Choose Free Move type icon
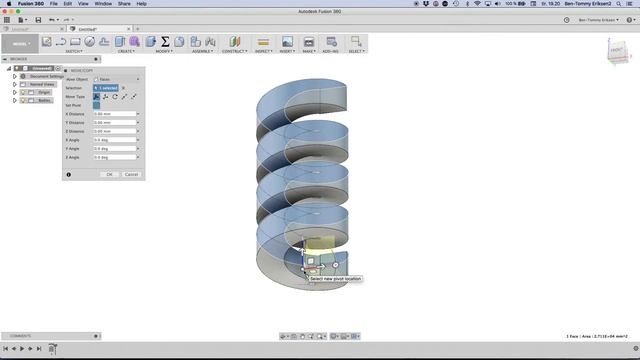 coord(96,97)
